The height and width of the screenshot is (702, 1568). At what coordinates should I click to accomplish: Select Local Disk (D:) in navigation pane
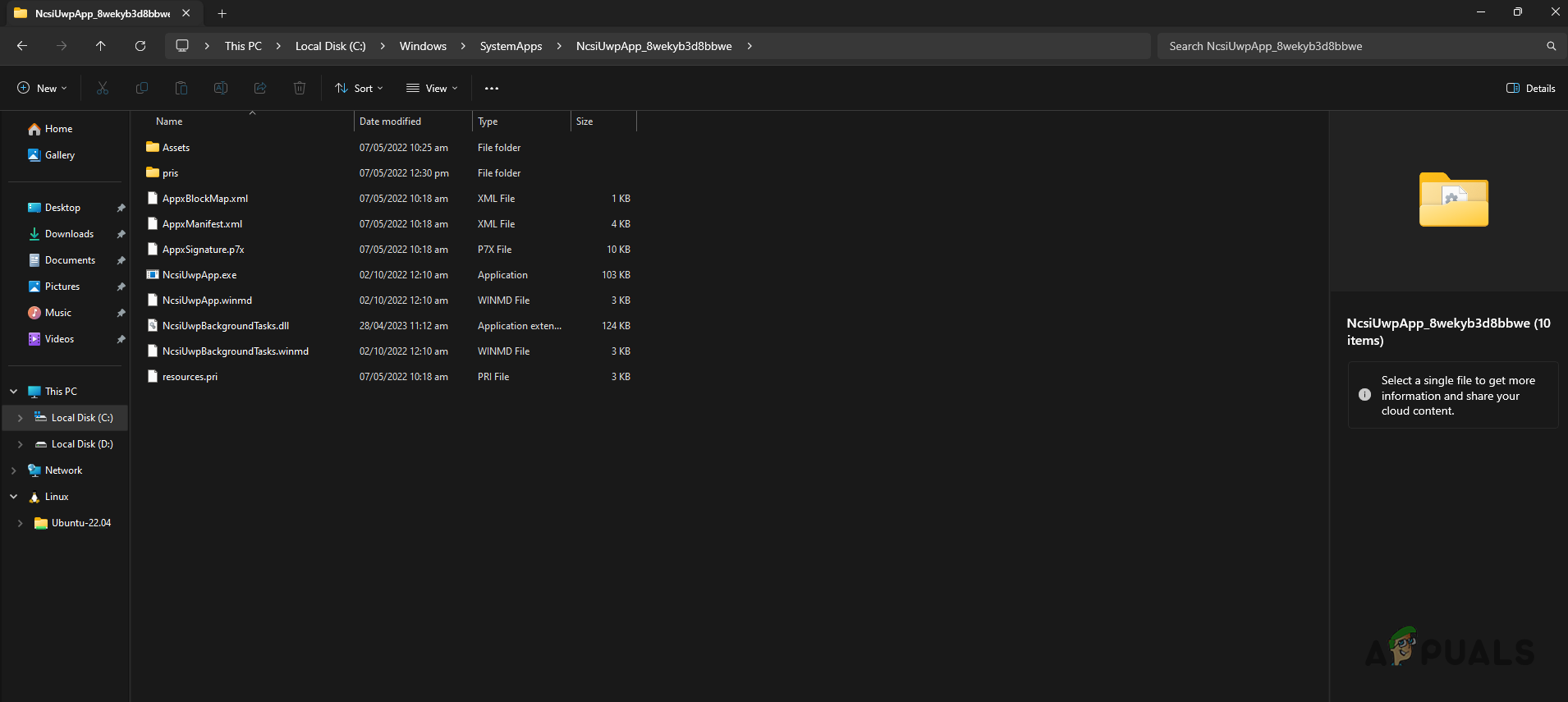[82, 444]
